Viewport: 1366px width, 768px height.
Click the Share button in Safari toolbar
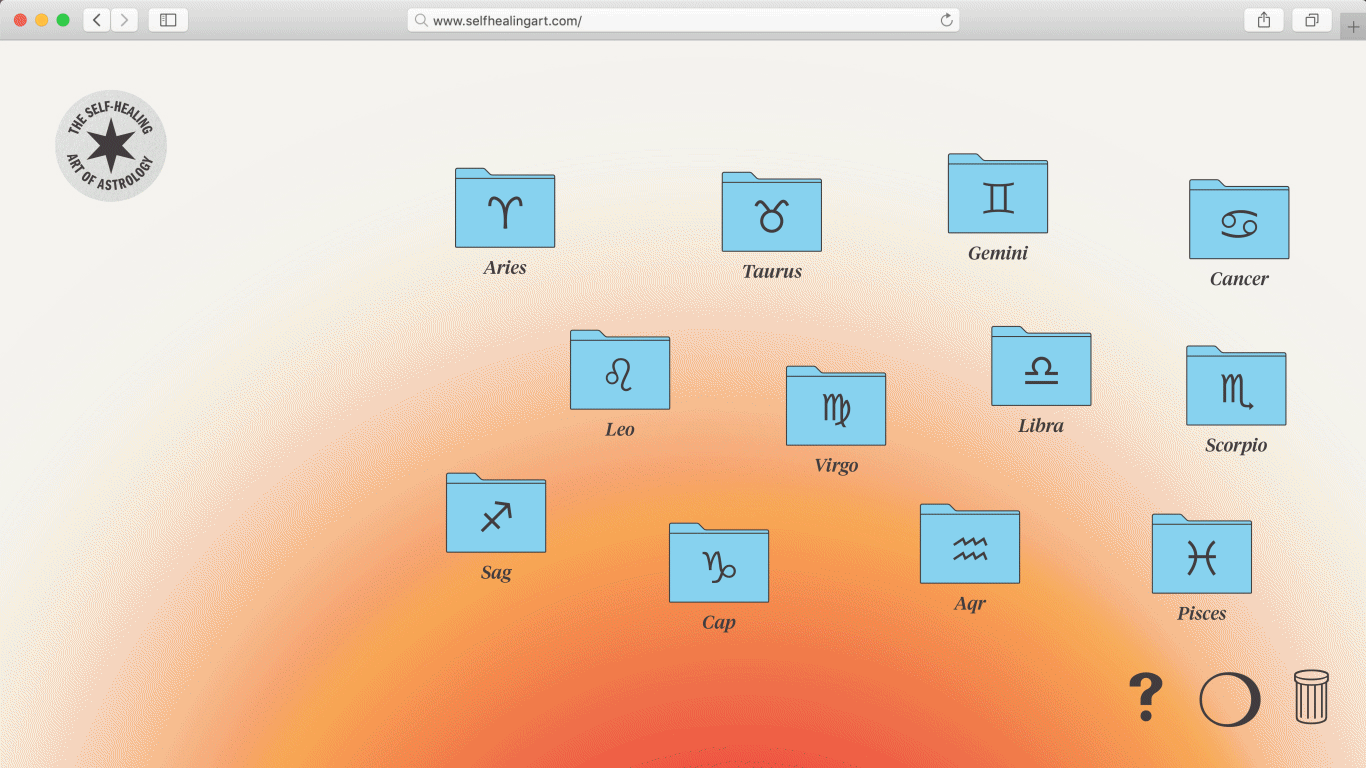(x=1264, y=20)
